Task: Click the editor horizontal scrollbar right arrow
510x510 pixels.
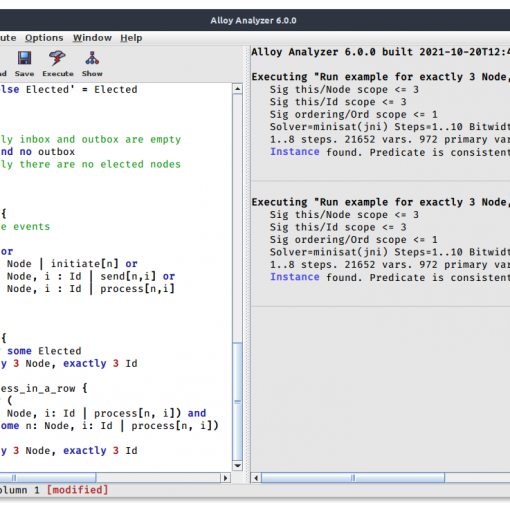Action: tap(225, 478)
